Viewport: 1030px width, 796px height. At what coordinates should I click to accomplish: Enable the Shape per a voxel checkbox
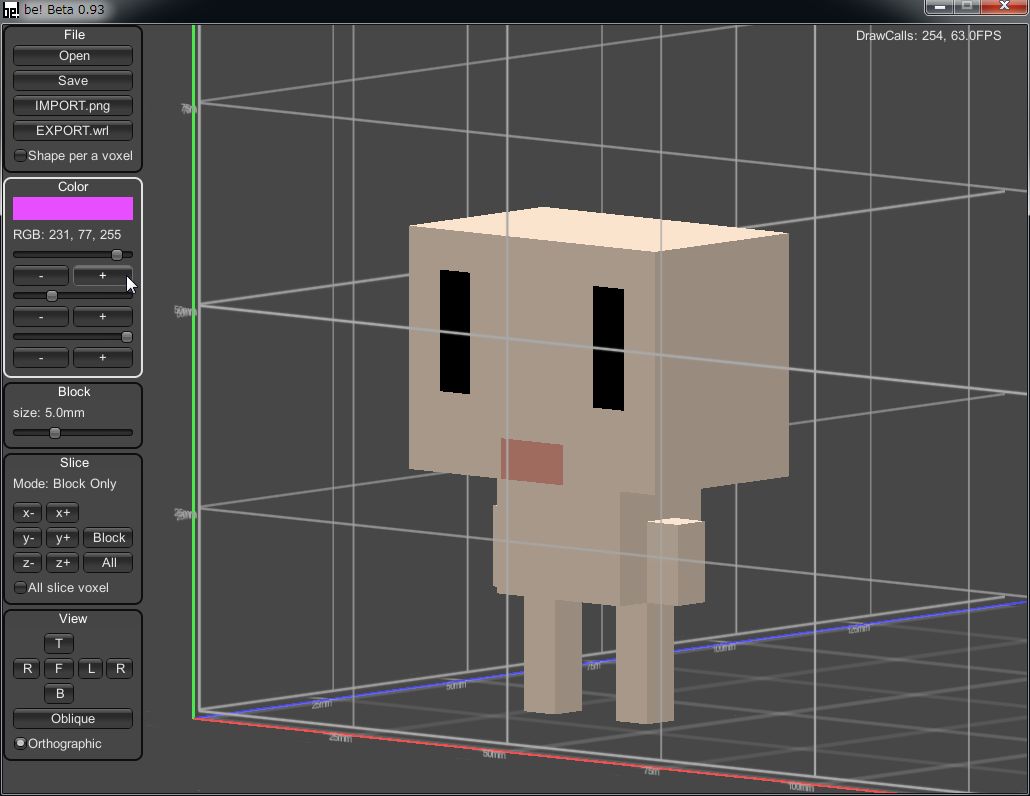(x=21, y=156)
